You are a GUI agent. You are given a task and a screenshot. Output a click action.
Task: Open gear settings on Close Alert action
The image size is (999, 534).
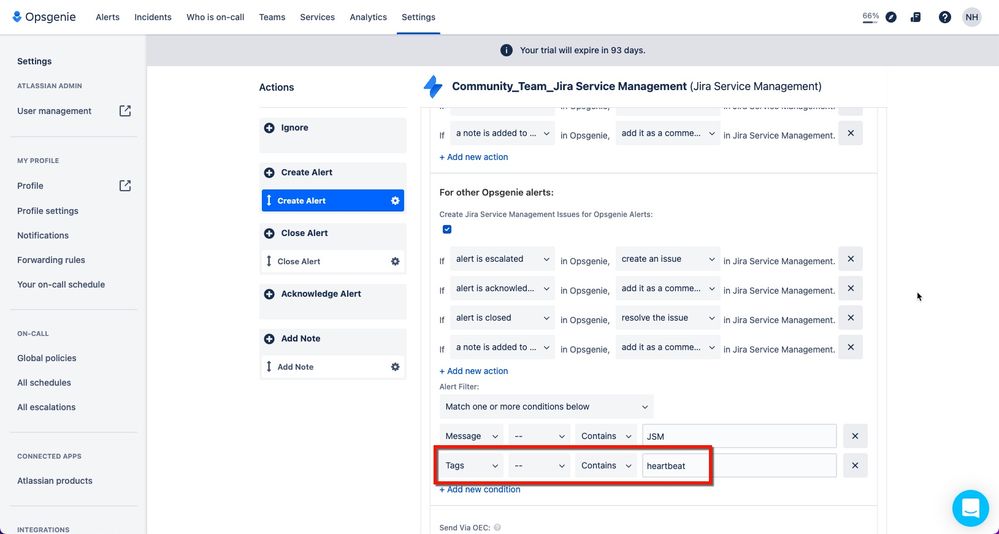coord(395,261)
